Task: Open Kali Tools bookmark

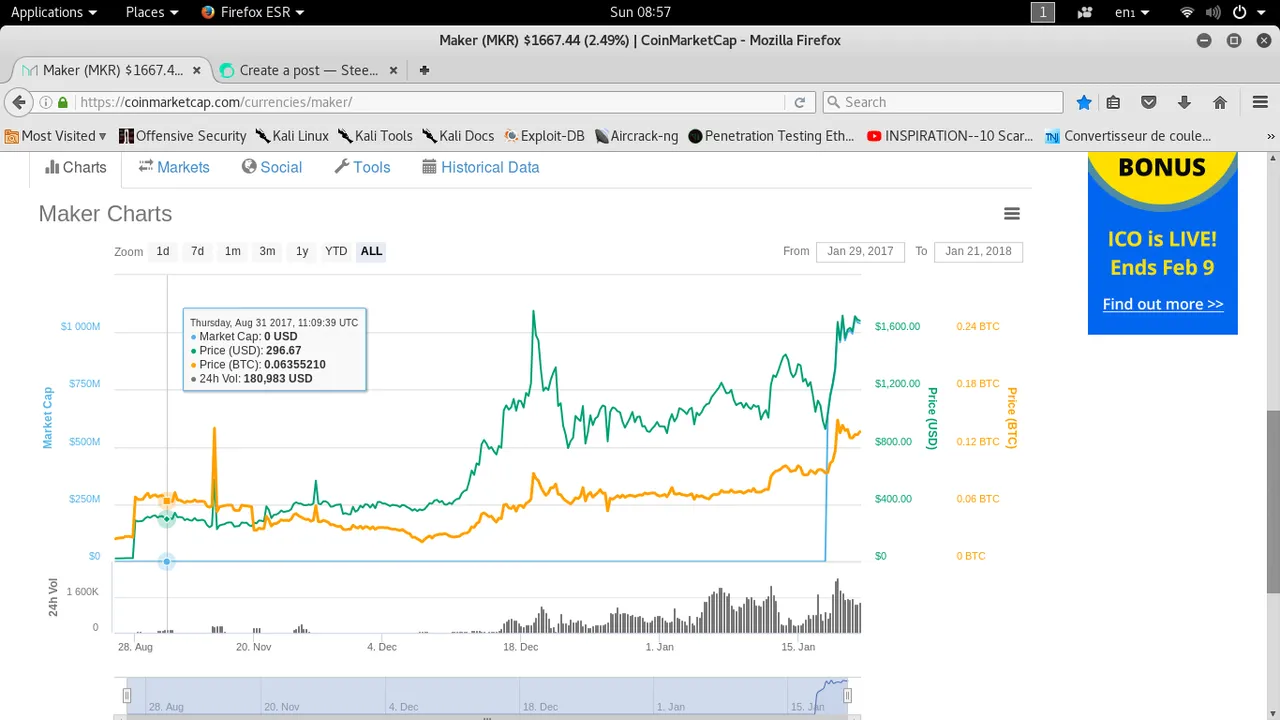Action: (375, 136)
